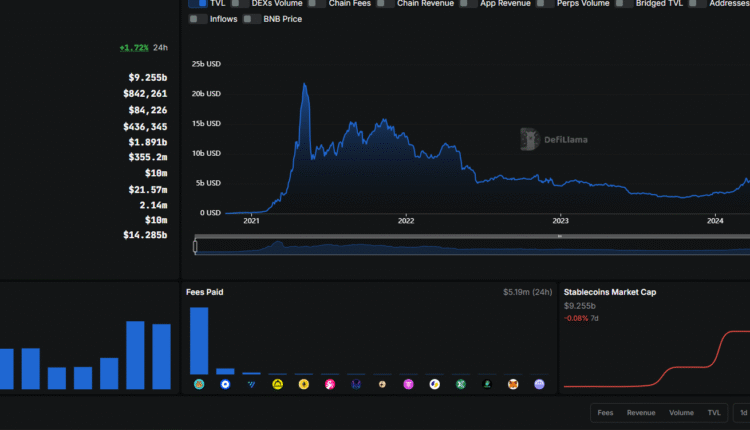Click the bright green protocol icon in Fees Paid
This screenshot has height=430, width=750.
coord(461,384)
